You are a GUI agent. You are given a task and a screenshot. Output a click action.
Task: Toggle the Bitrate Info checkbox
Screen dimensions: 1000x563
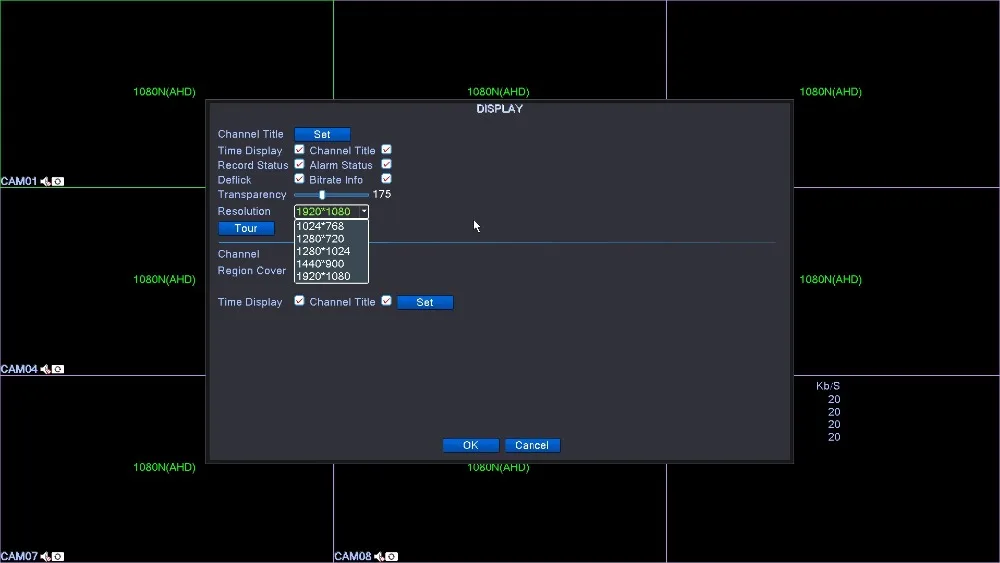[386, 179]
